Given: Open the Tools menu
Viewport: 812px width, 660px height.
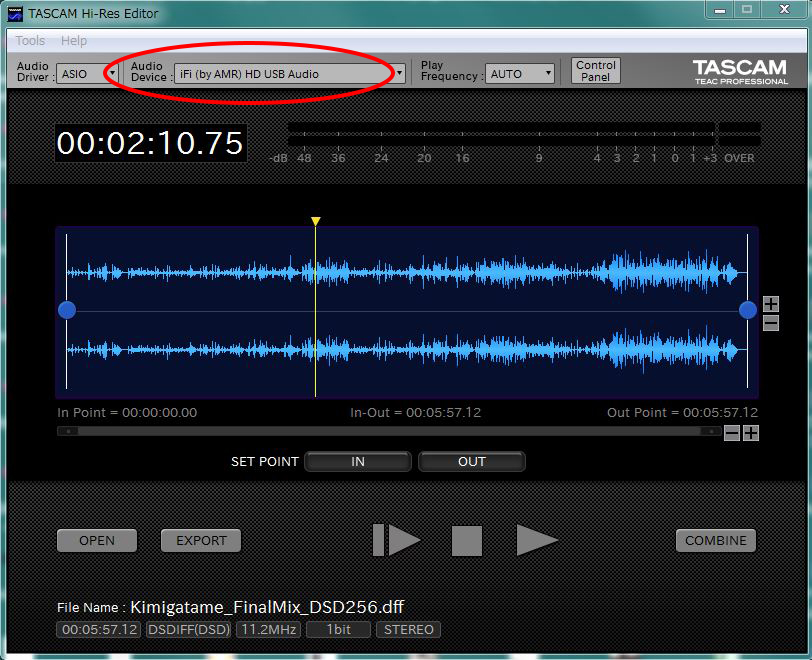Looking at the screenshot, I should point(29,40).
